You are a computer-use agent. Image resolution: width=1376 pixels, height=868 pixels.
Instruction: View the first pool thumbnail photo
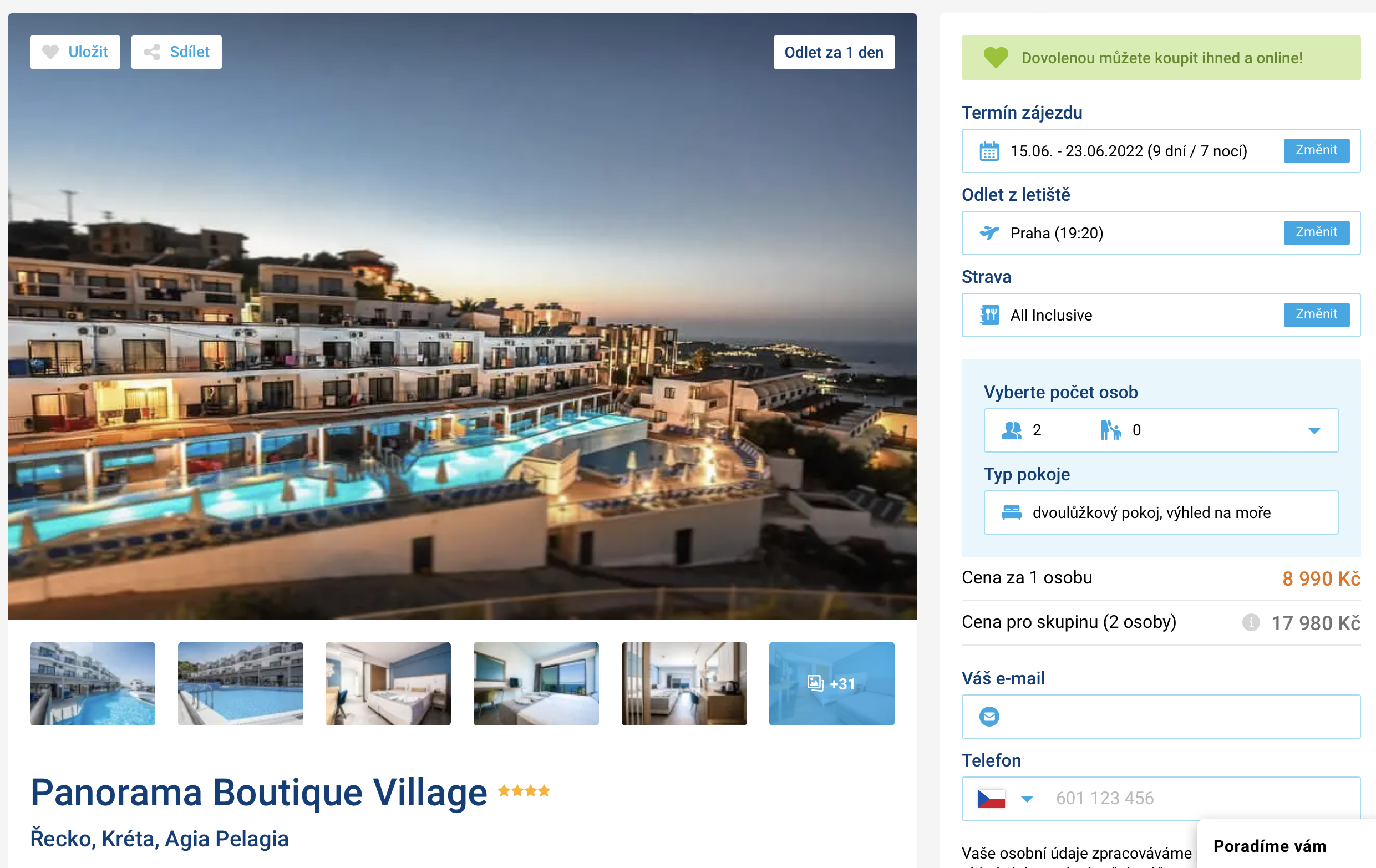93,683
